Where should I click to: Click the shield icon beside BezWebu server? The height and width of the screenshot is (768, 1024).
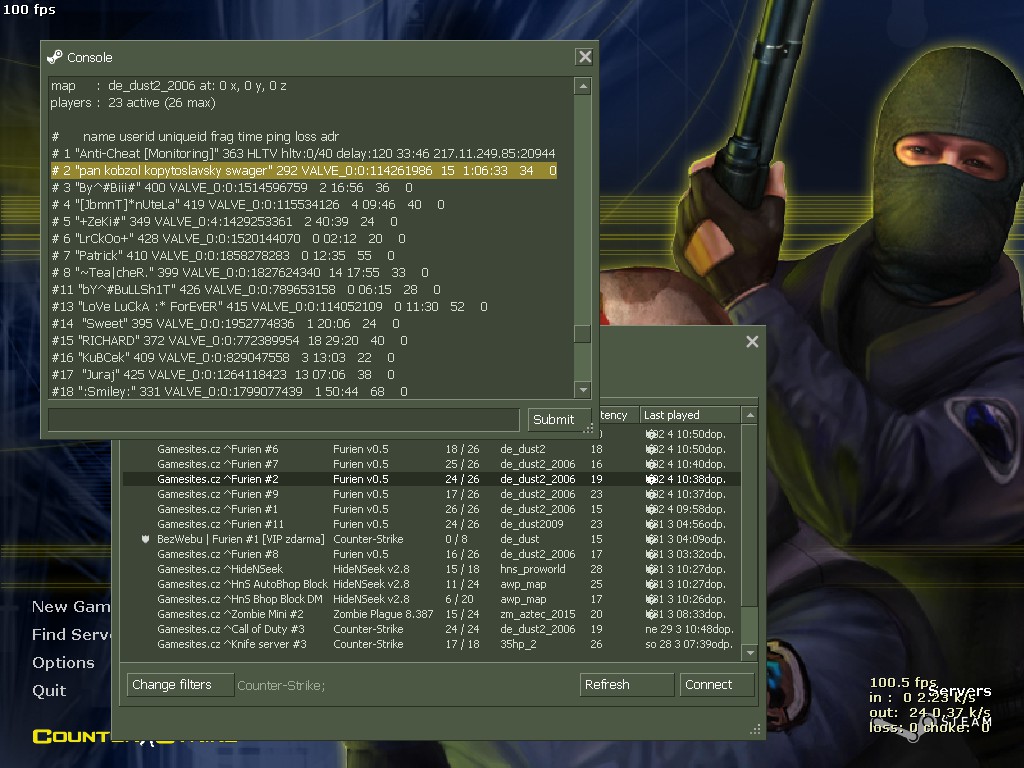(x=147, y=539)
